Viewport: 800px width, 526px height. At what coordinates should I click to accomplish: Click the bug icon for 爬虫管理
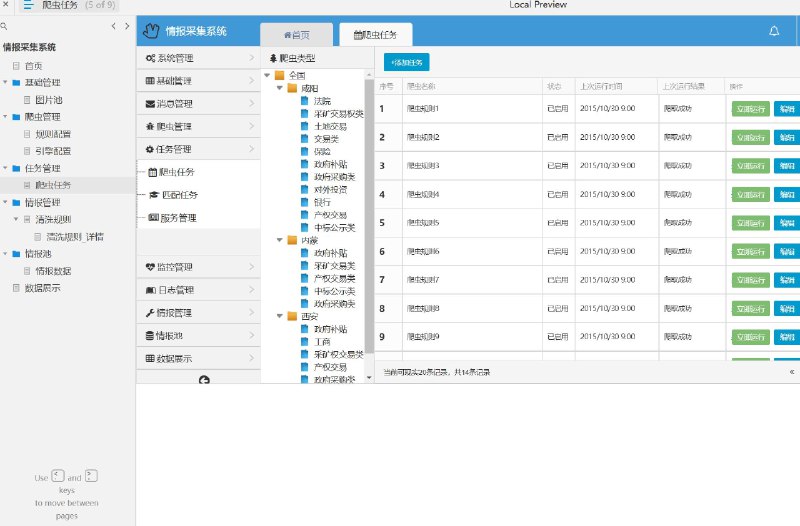[150, 127]
